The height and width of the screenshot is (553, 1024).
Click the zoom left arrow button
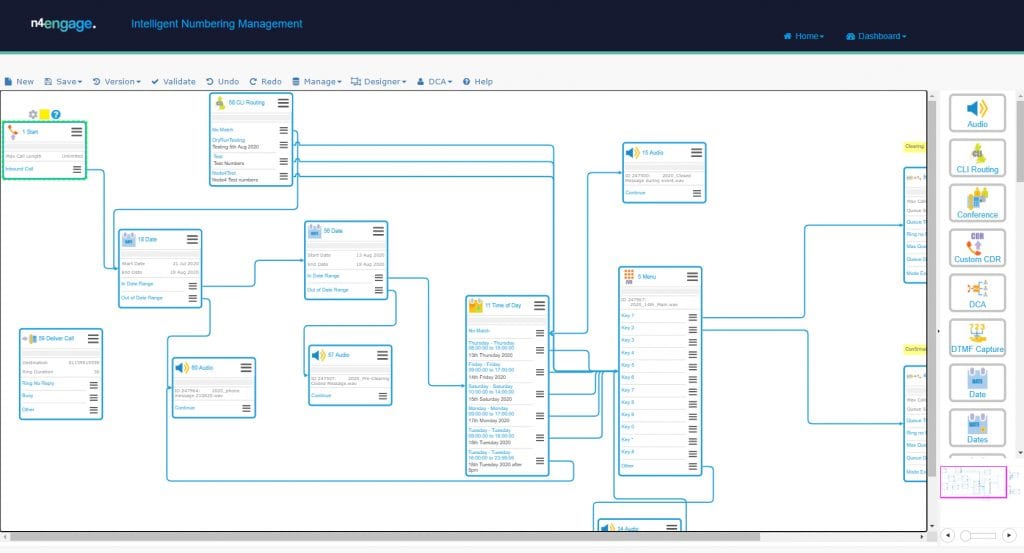(948, 535)
